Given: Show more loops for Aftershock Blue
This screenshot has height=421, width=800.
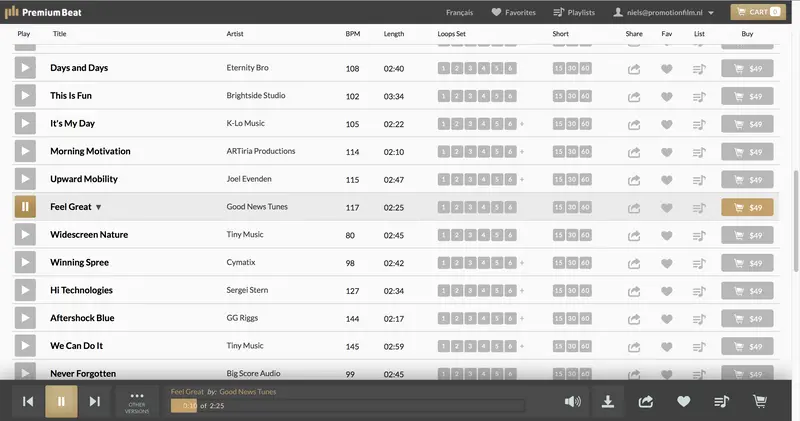Looking at the screenshot, I should pyautogui.click(x=522, y=318).
